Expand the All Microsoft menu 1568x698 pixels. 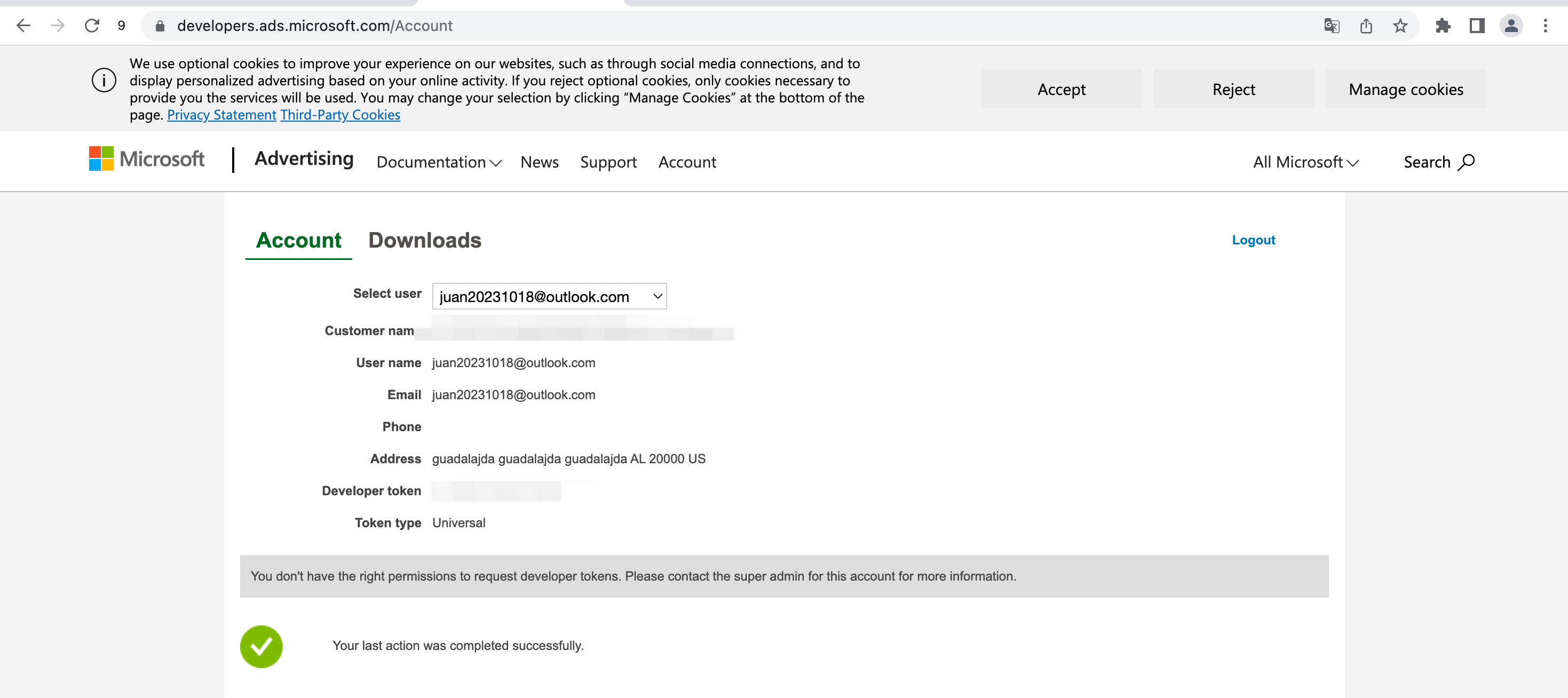[1306, 162]
